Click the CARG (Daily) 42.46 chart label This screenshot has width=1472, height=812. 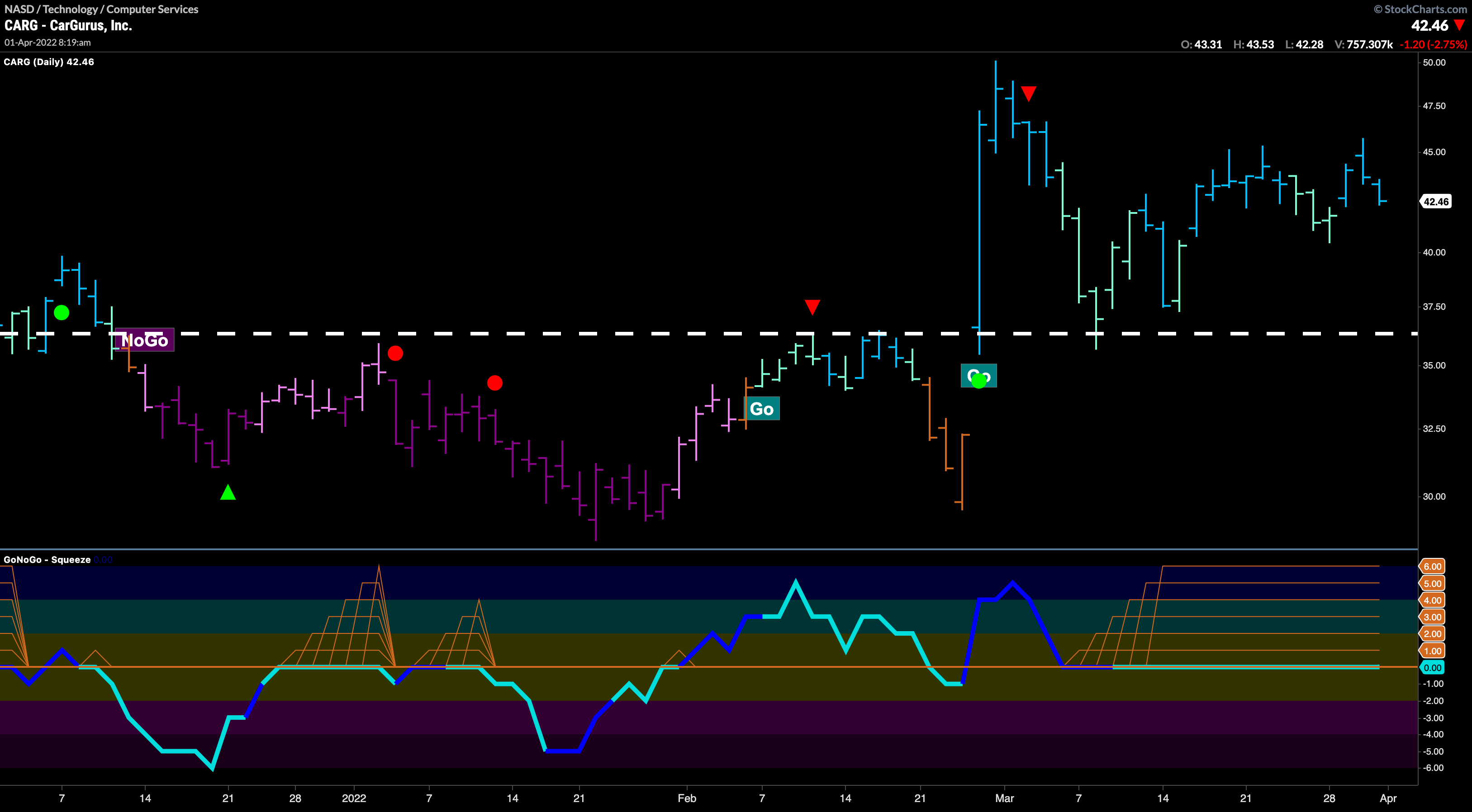coord(49,61)
